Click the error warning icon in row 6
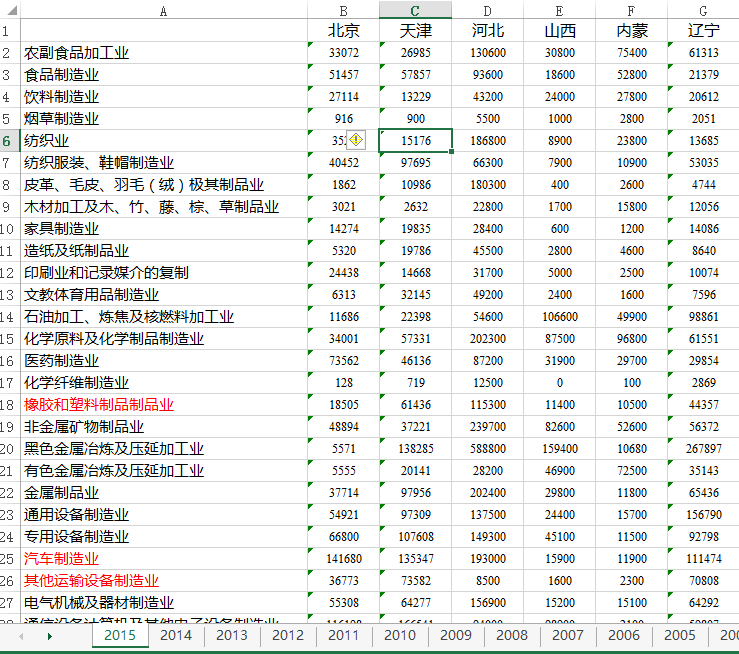 pos(356,140)
